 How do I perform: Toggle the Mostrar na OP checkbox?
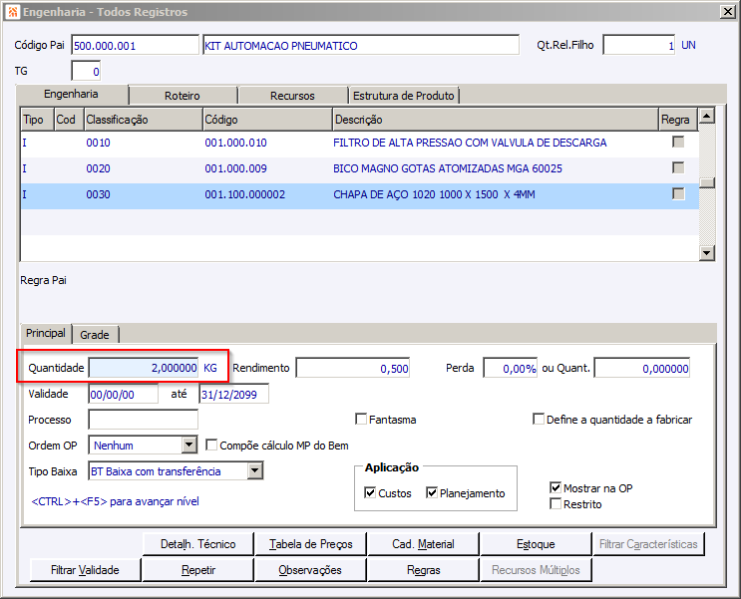556,488
